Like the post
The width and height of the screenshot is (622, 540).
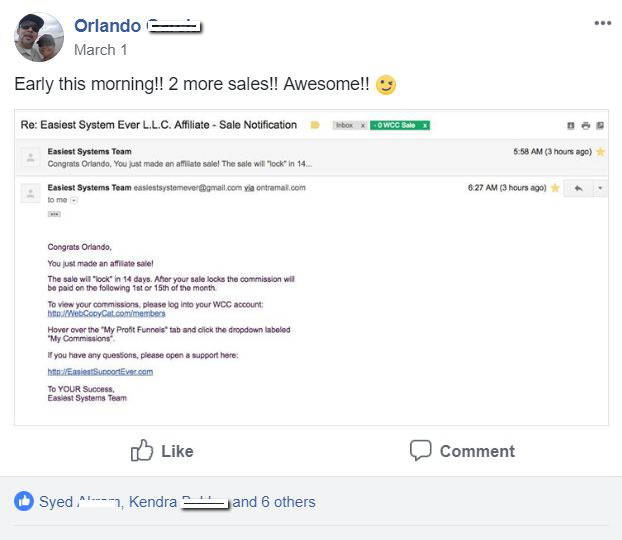pos(162,451)
